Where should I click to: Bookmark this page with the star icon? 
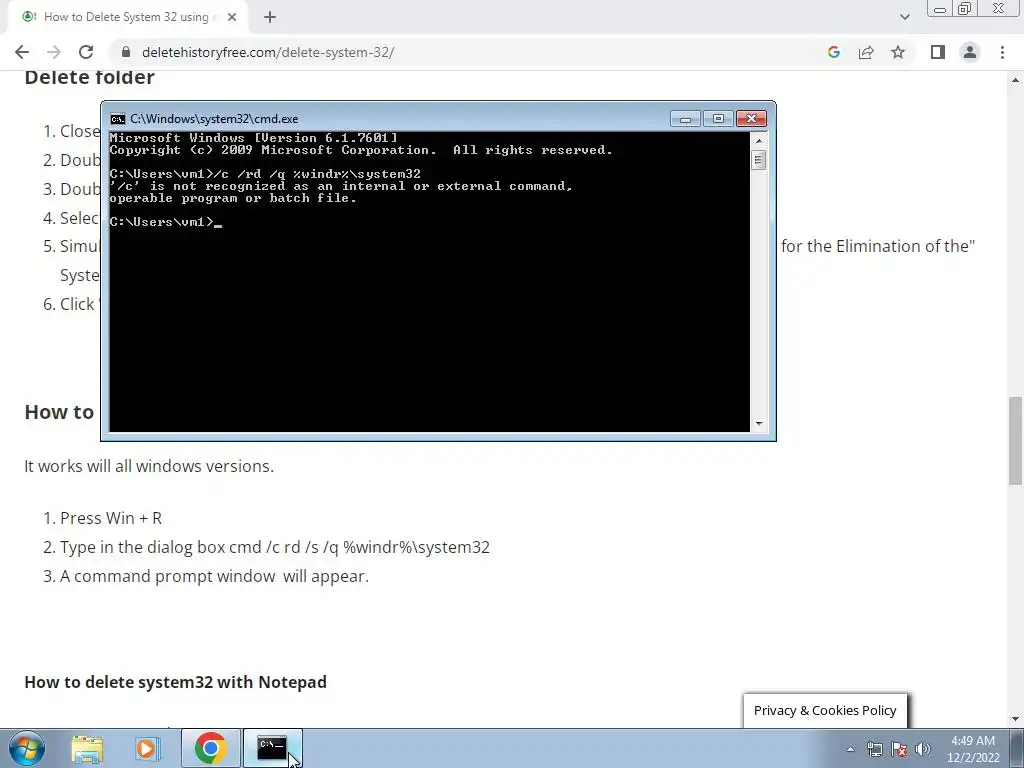click(x=898, y=52)
